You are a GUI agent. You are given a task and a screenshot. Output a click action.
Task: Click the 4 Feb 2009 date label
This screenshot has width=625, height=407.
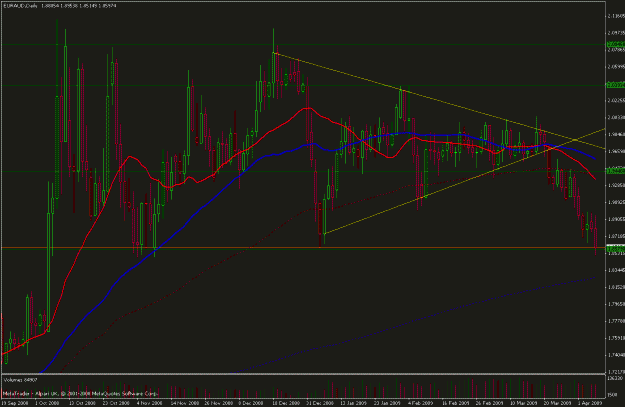(421, 403)
